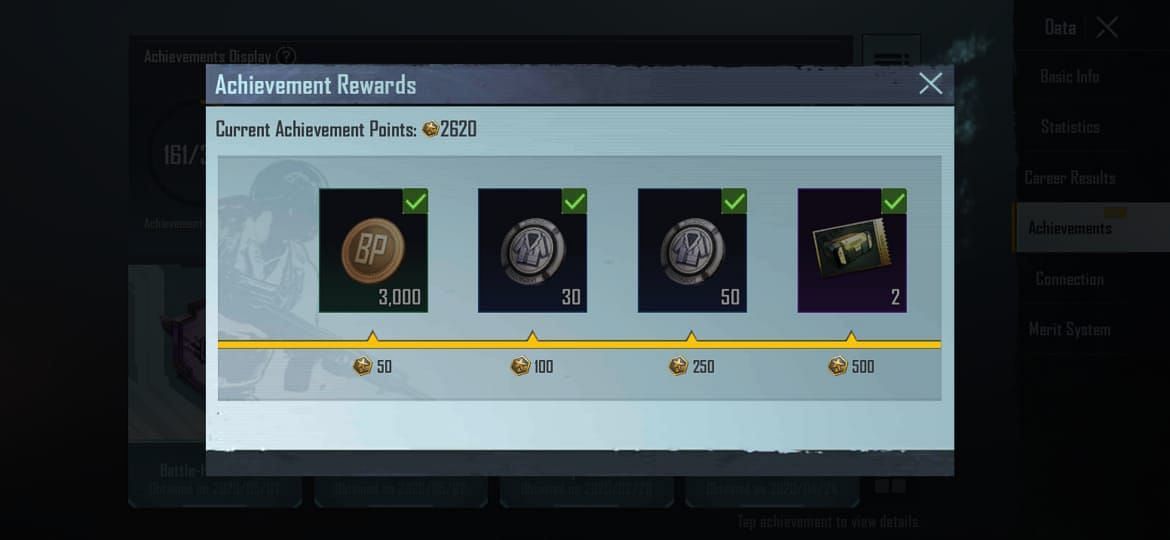Switch to the Statistics tab
1170x540 pixels.
click(x=1070, y=127)
